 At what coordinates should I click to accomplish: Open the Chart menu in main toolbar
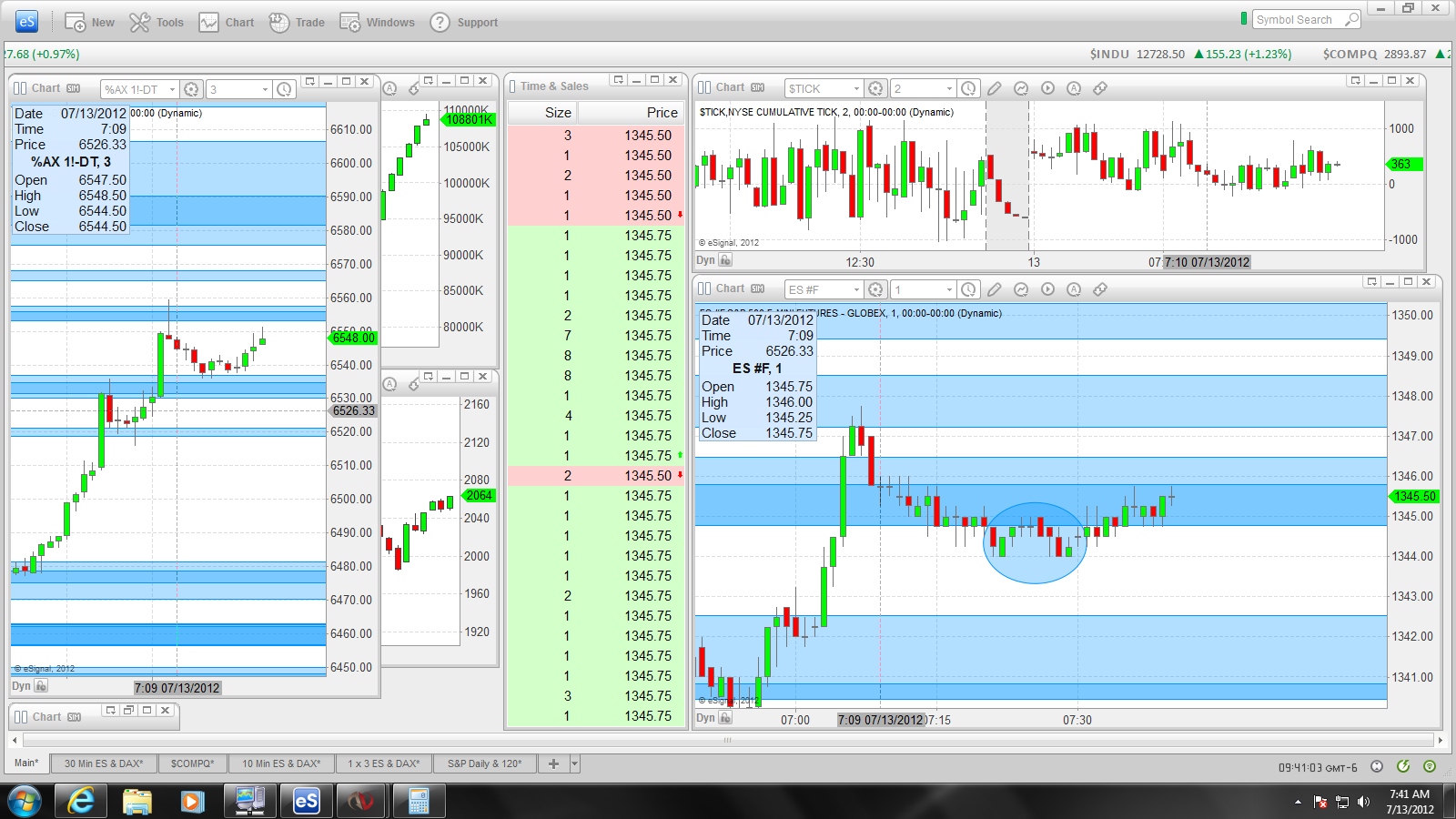tap(227, 23)
